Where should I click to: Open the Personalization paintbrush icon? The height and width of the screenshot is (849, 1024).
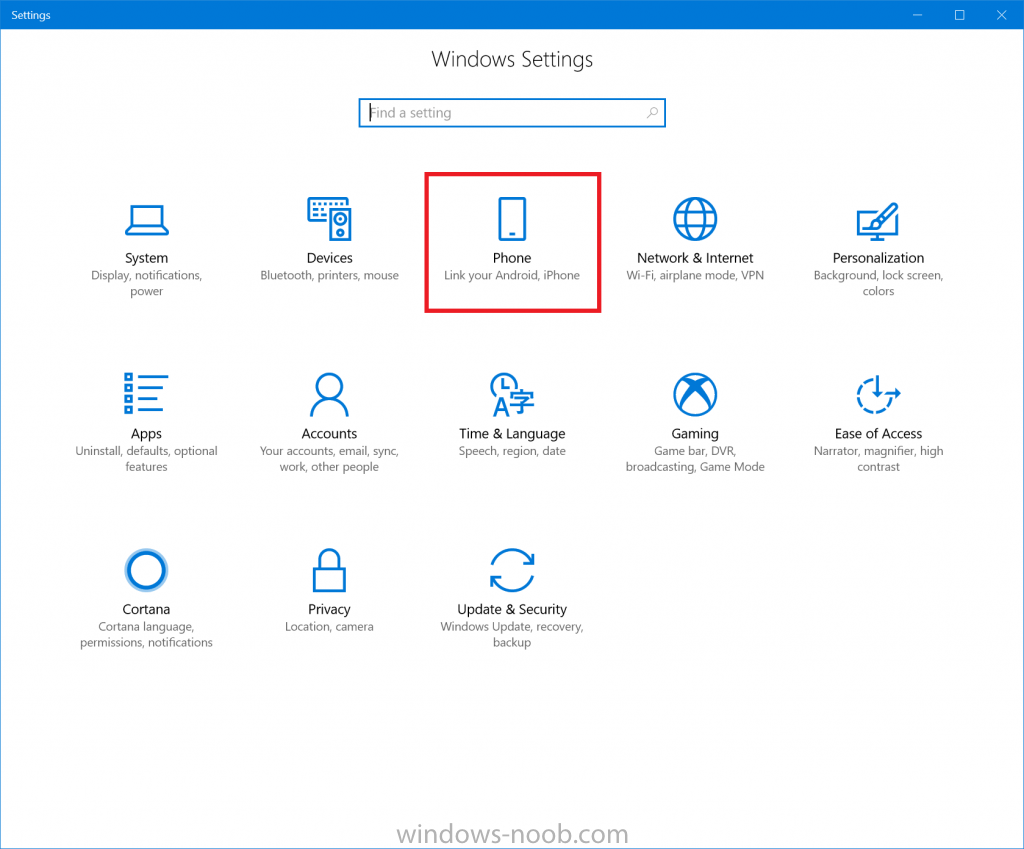(878, 221)
